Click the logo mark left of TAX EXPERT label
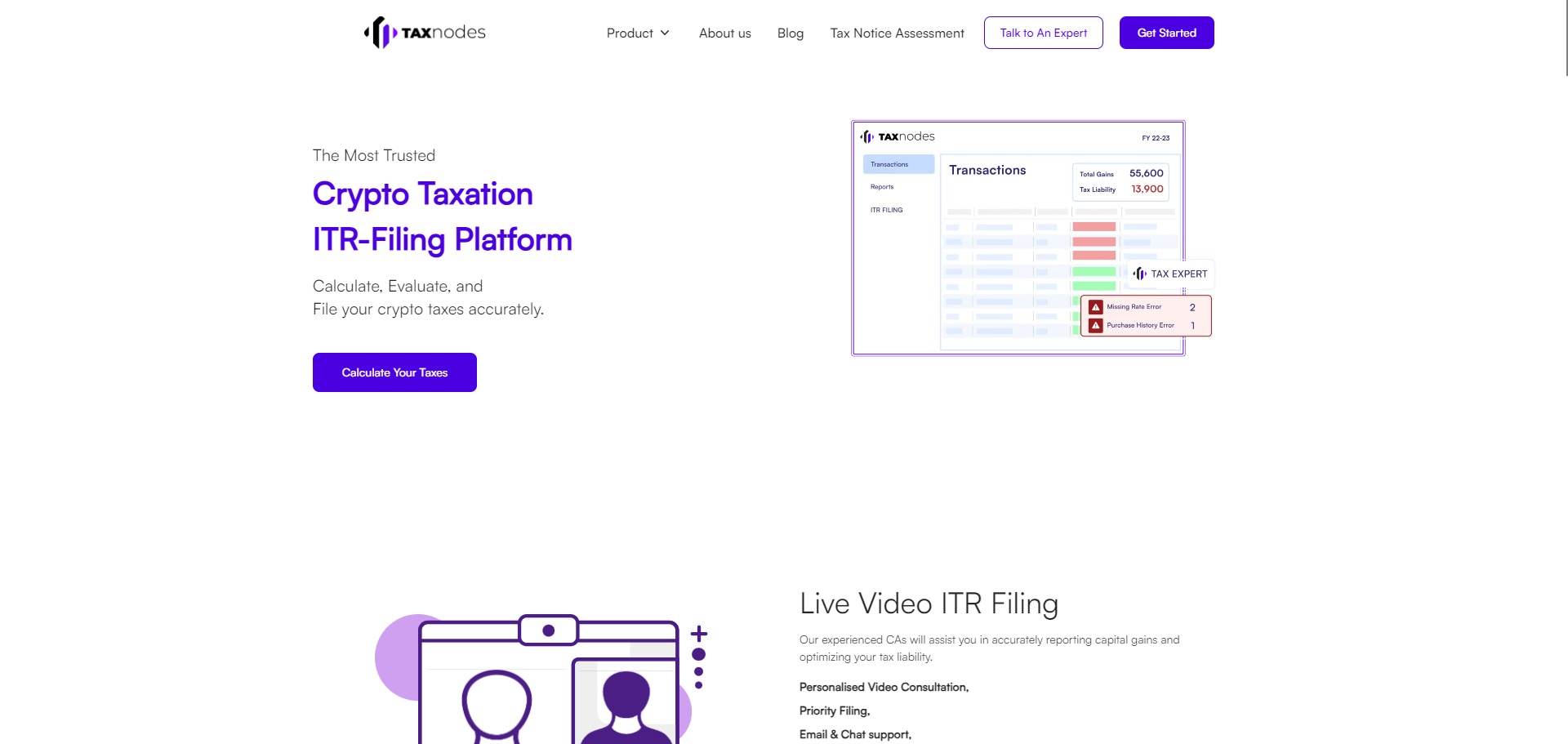The image size is (1568, 744). click(x=1139, y=274)
